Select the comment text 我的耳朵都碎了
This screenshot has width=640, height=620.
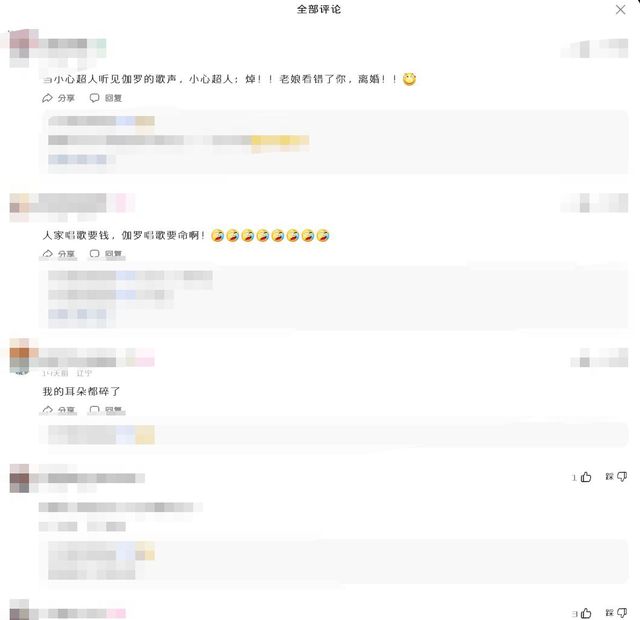pyautogui.click(x=81, y=391)
